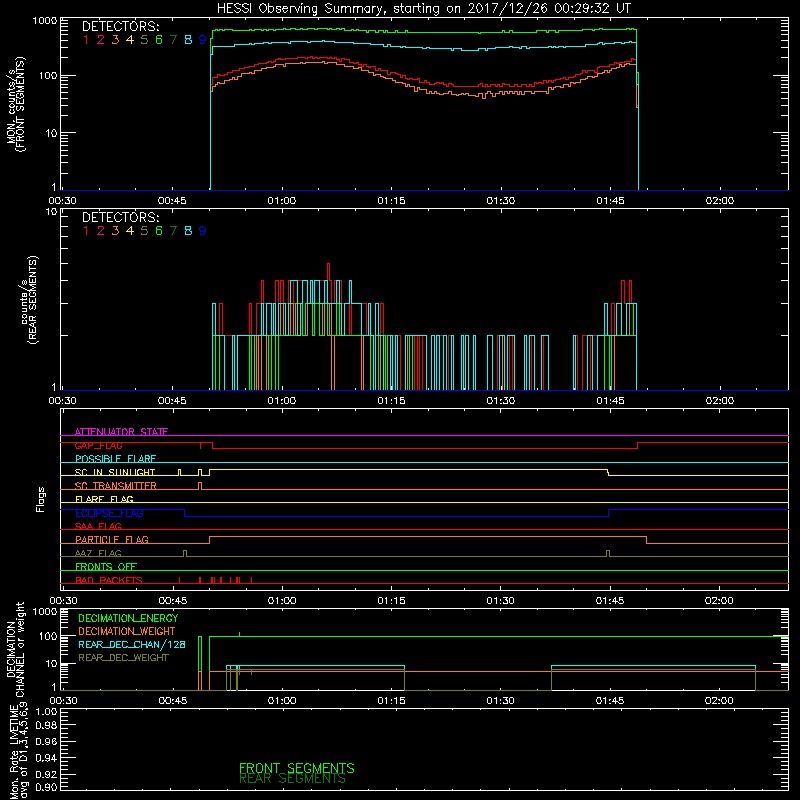The image size is (800, 800).
Task: Click the 0.90 value on livetime y-axis
Action: (46, 787)
